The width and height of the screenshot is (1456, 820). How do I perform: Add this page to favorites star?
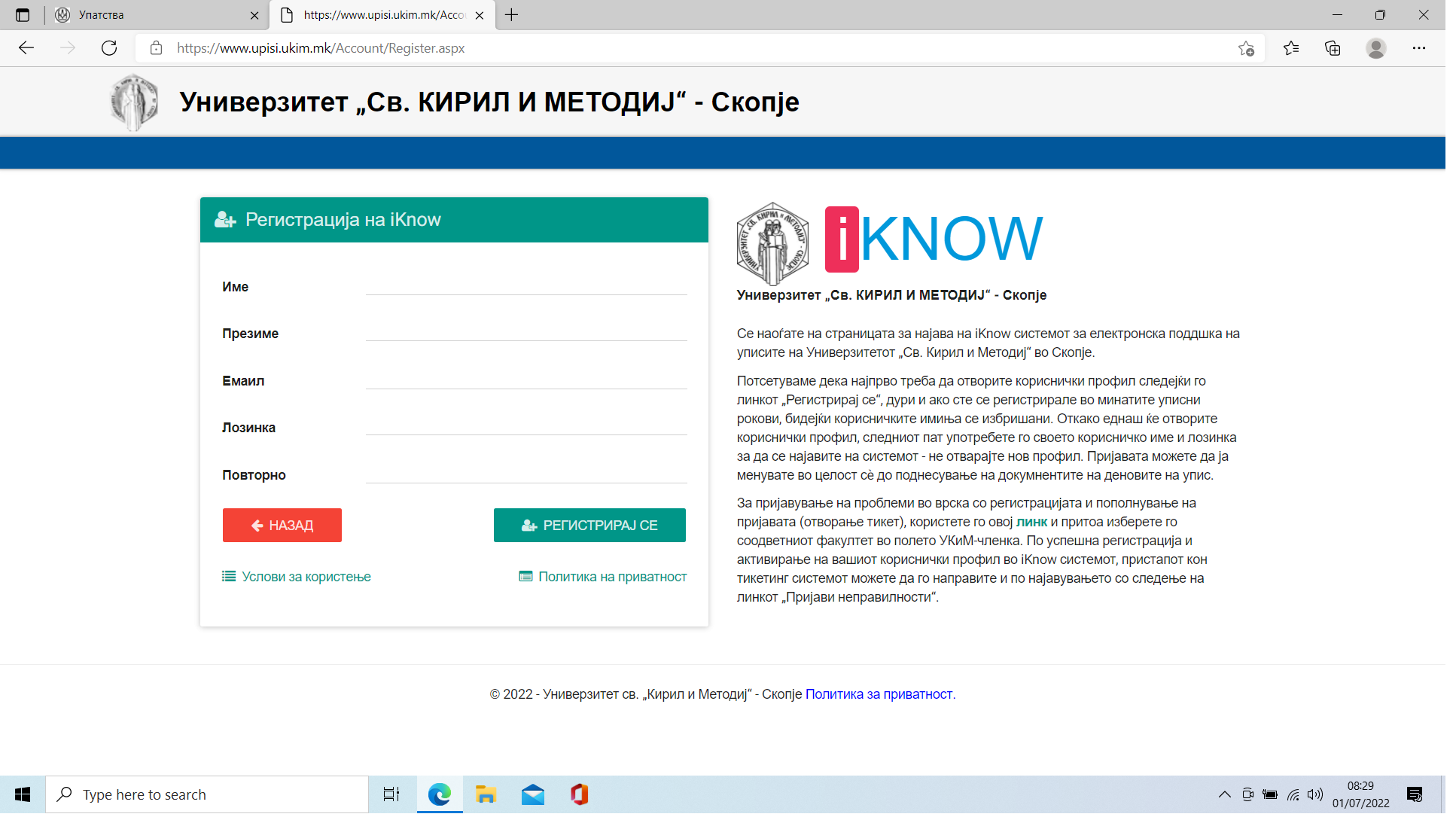point(1246,48)
